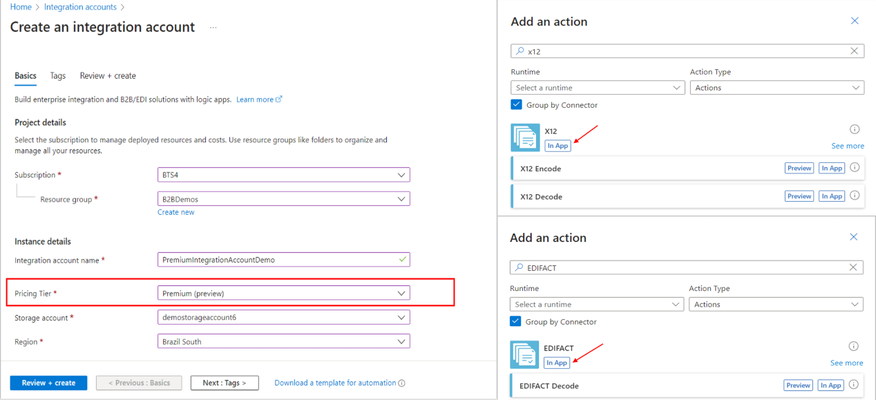Click the In App badge under EDIFACT
This screenshot has height=400, width=876.
point(556,363)
